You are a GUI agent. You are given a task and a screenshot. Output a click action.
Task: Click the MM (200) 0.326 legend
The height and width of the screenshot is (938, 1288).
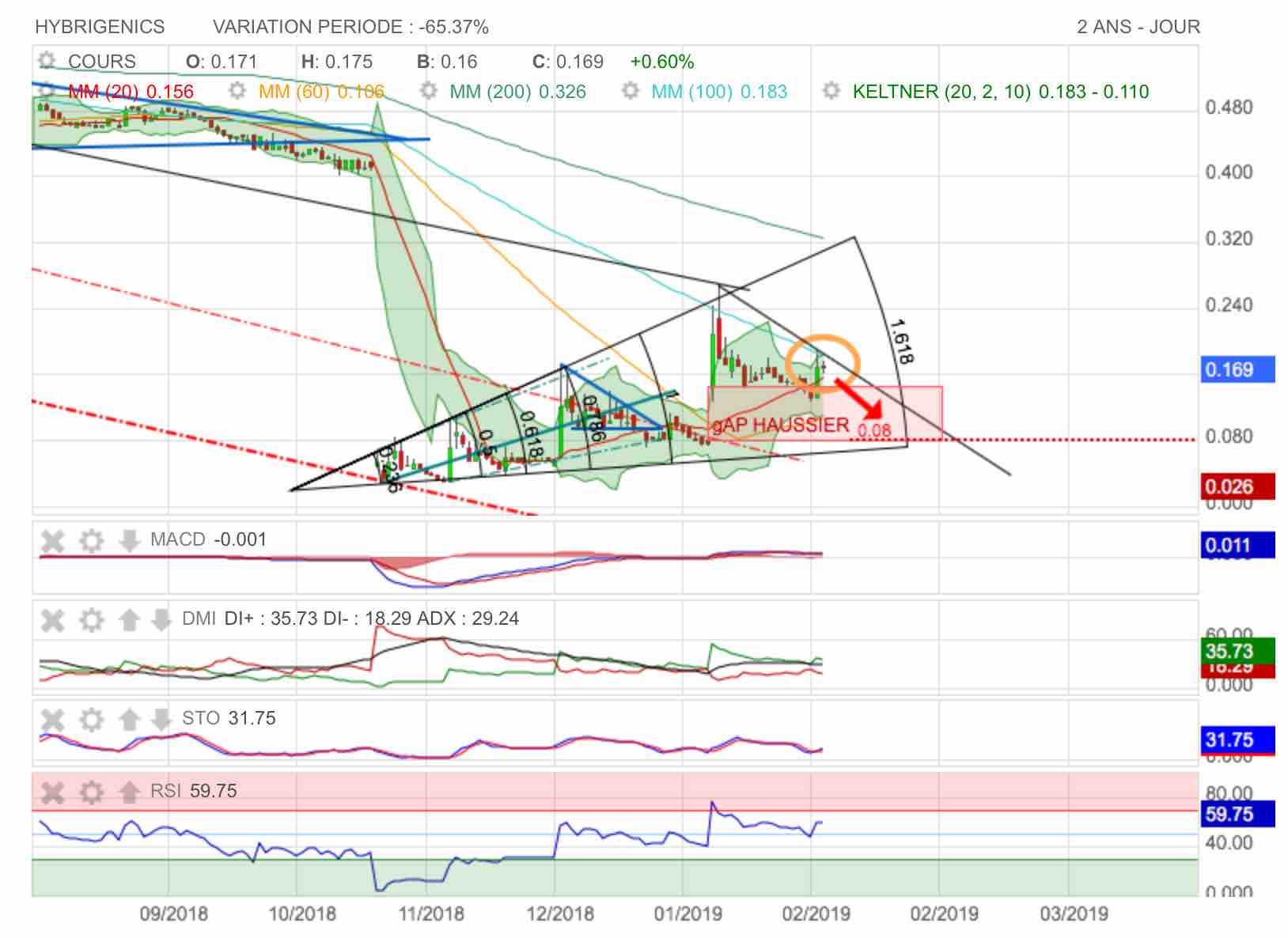(x=518, y=92)
